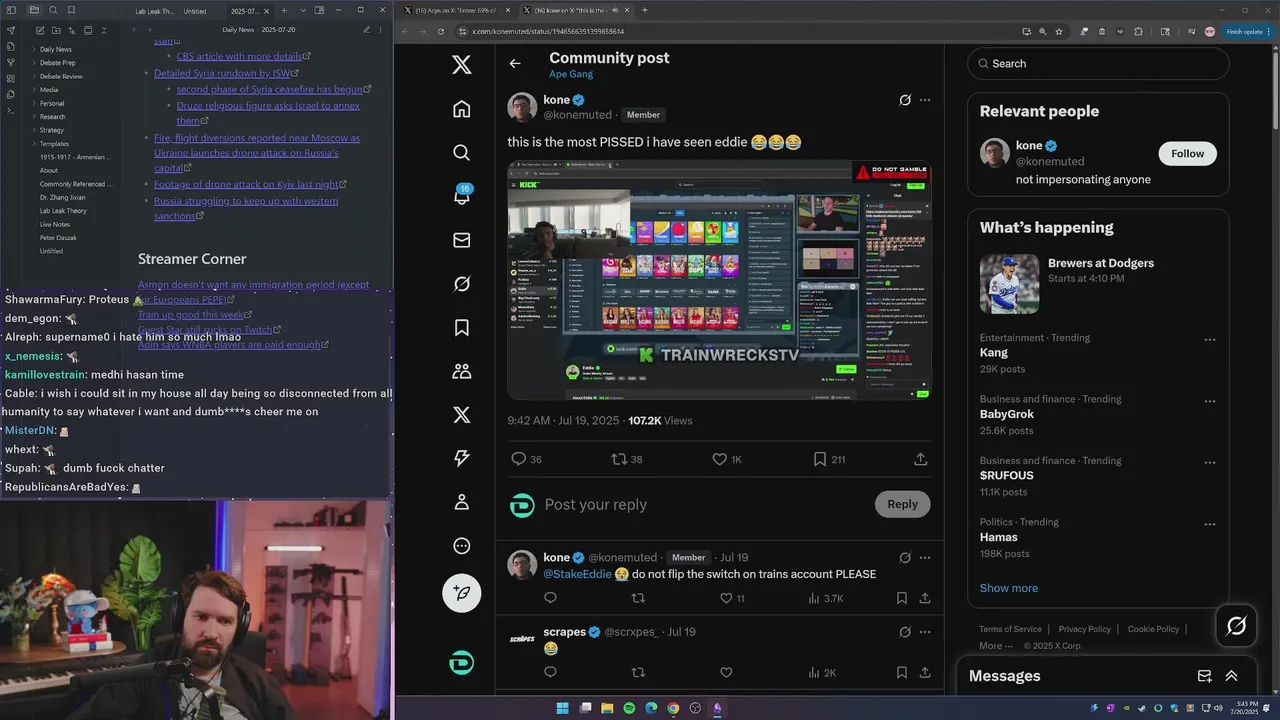Screen dimensions: 1280x720
Task: Open Messages envelope icon in X sidebar
Action: tap(461, 240)
